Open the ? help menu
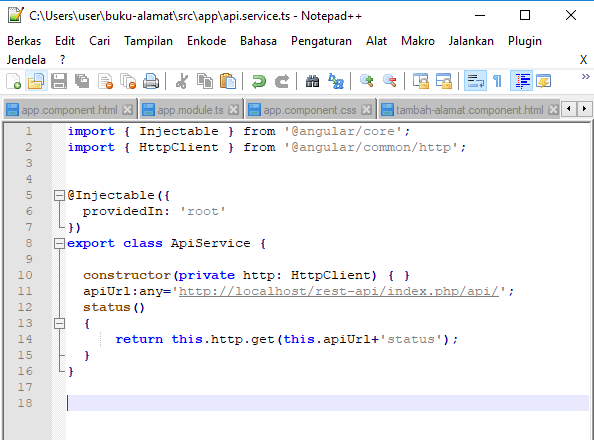The image size is (594, 440). tap(63, 60)
